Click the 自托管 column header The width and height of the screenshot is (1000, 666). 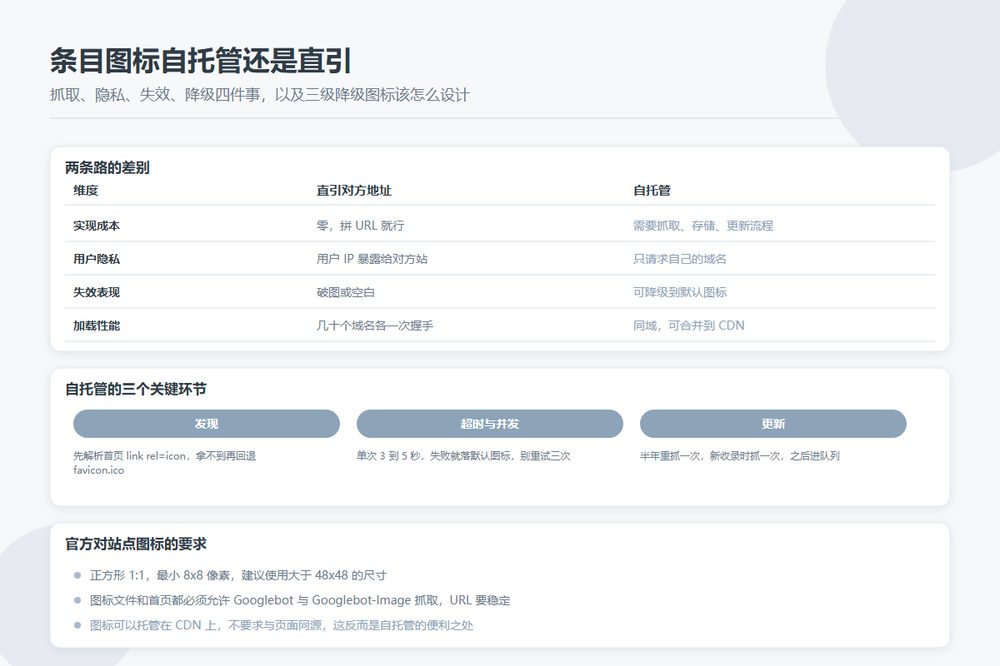(x=652, y=190)
